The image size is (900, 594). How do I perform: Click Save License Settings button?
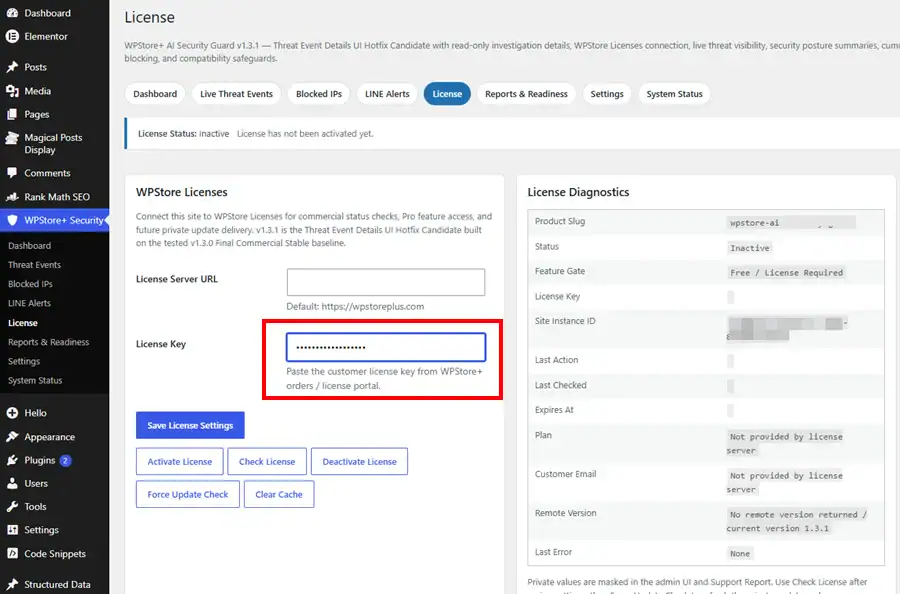pyautogui.click(x=190, y=425)
